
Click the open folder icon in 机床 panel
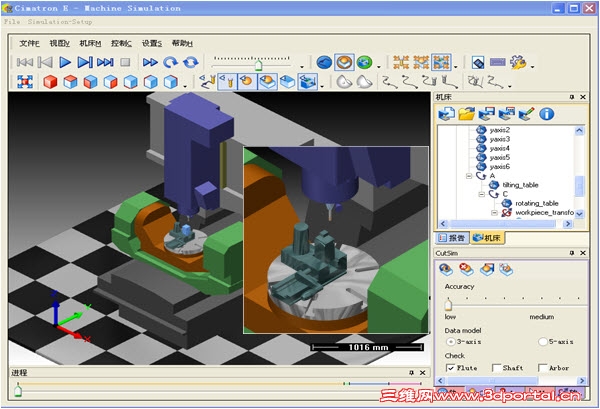click(x=467, y=114)
